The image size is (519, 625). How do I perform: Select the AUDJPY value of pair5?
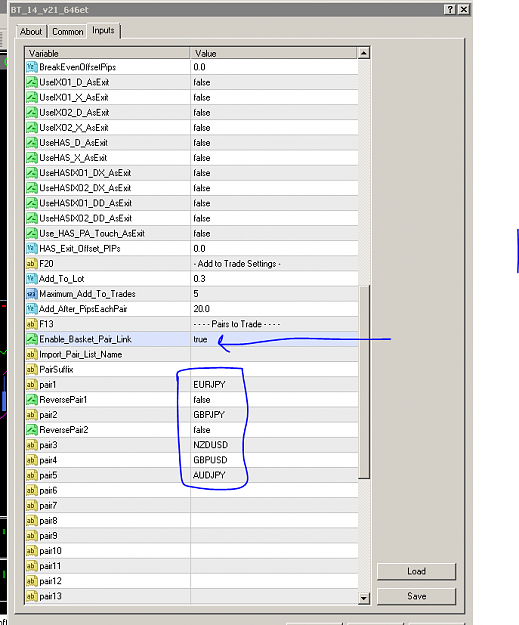pyautogui.click(x=209, y=475)
